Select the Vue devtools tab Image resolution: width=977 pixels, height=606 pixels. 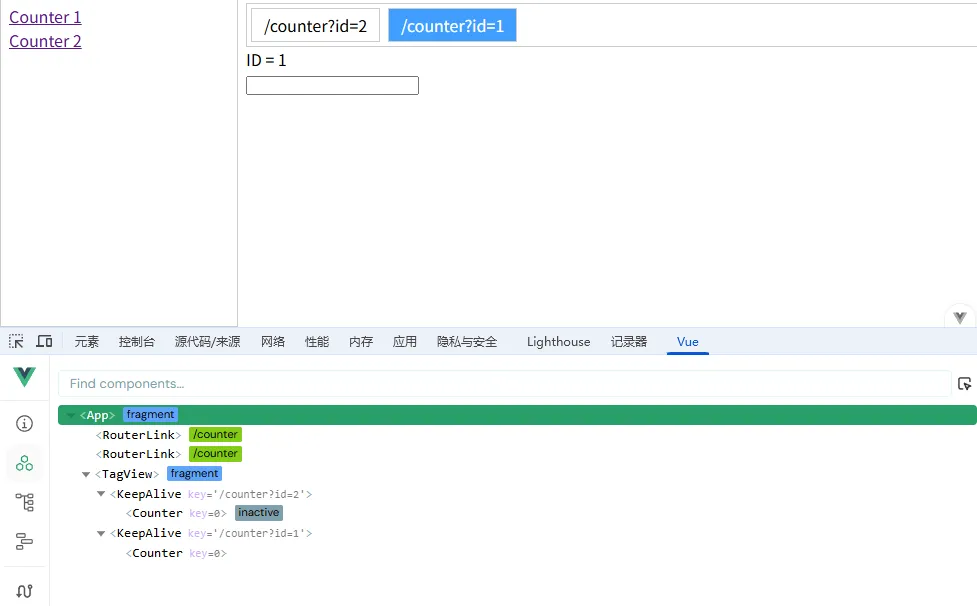pos(687,341)
